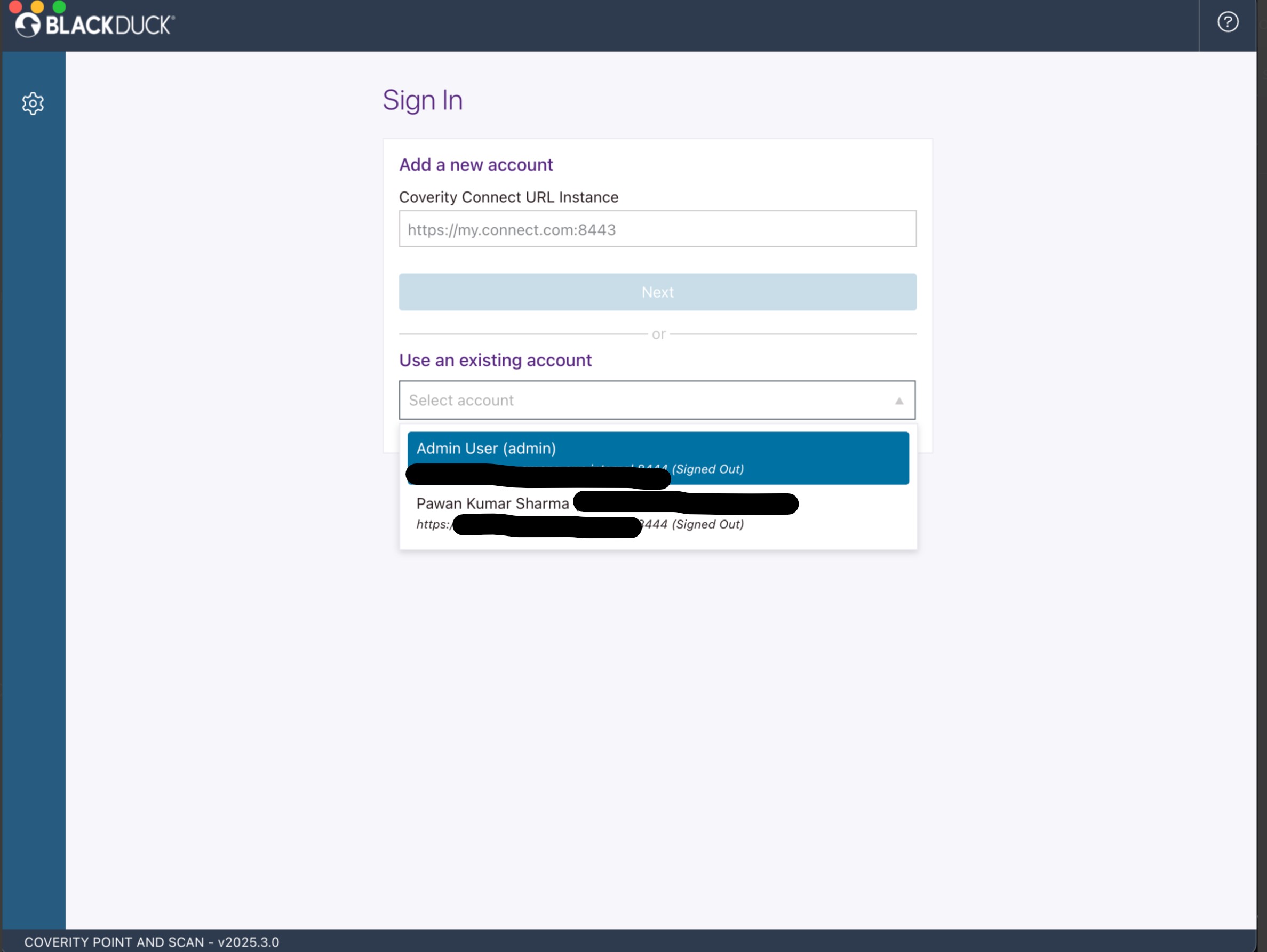This screenshot has width=1267, height=952.
Task: Click the help question mark icon
Action: (1228, 22)
